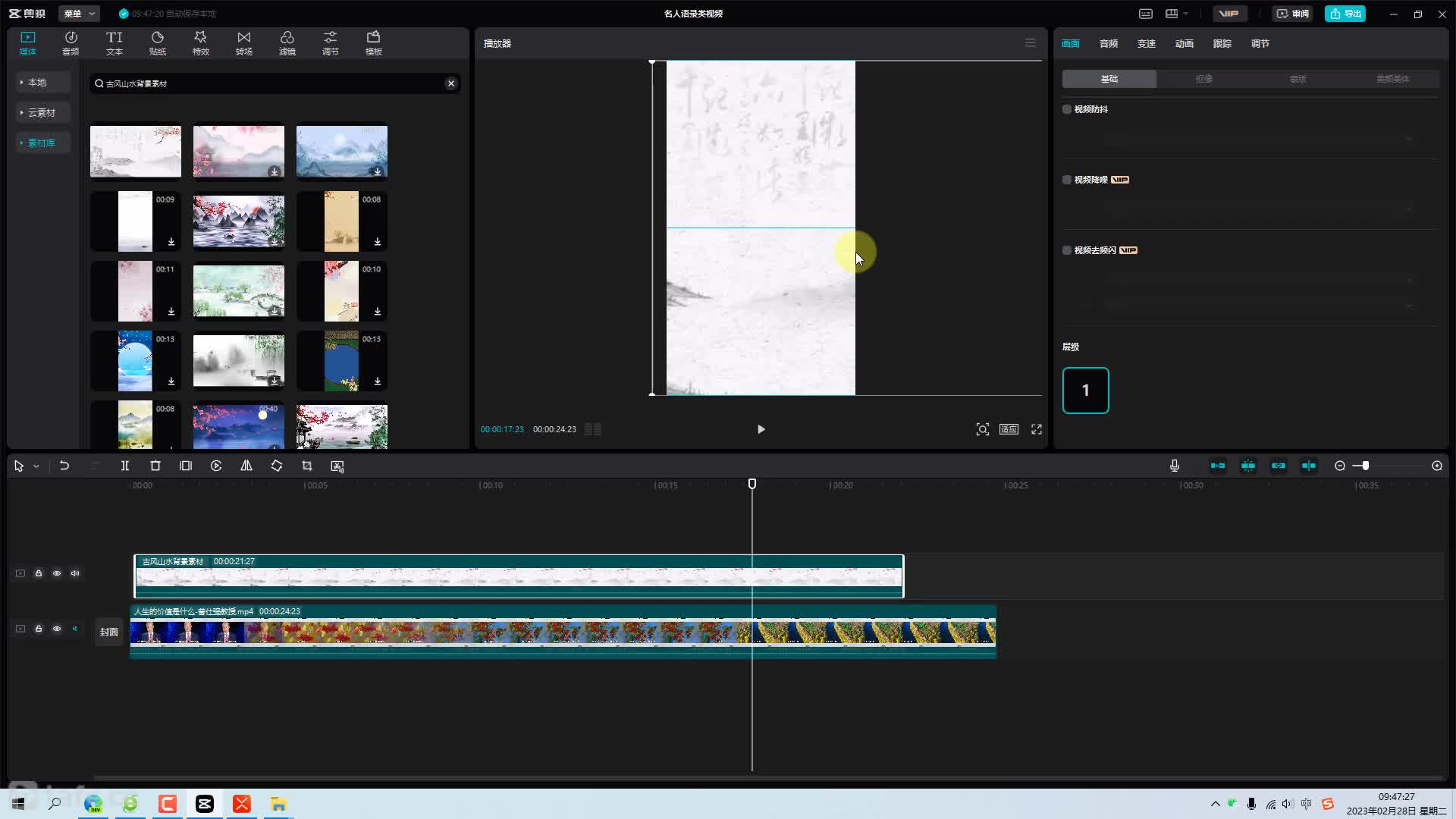
Task: Click the microphone record voiceover icon
Action: click(x=1175, y=466)
